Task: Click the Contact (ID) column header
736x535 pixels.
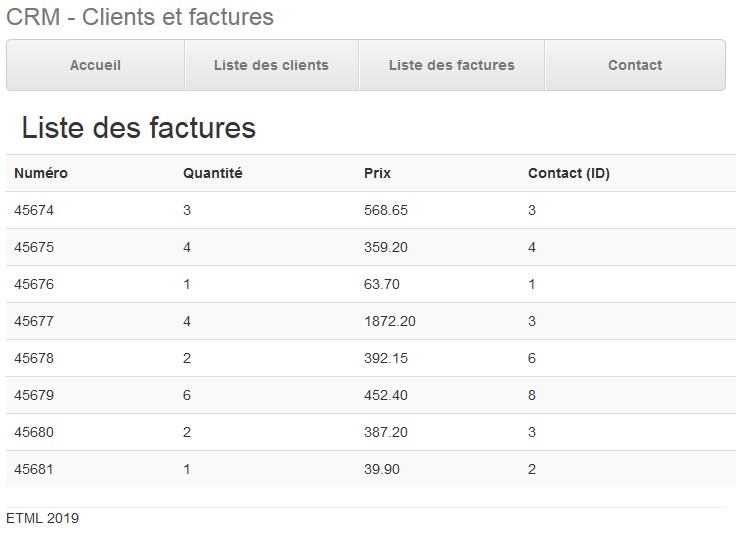Action: [568, 173]
